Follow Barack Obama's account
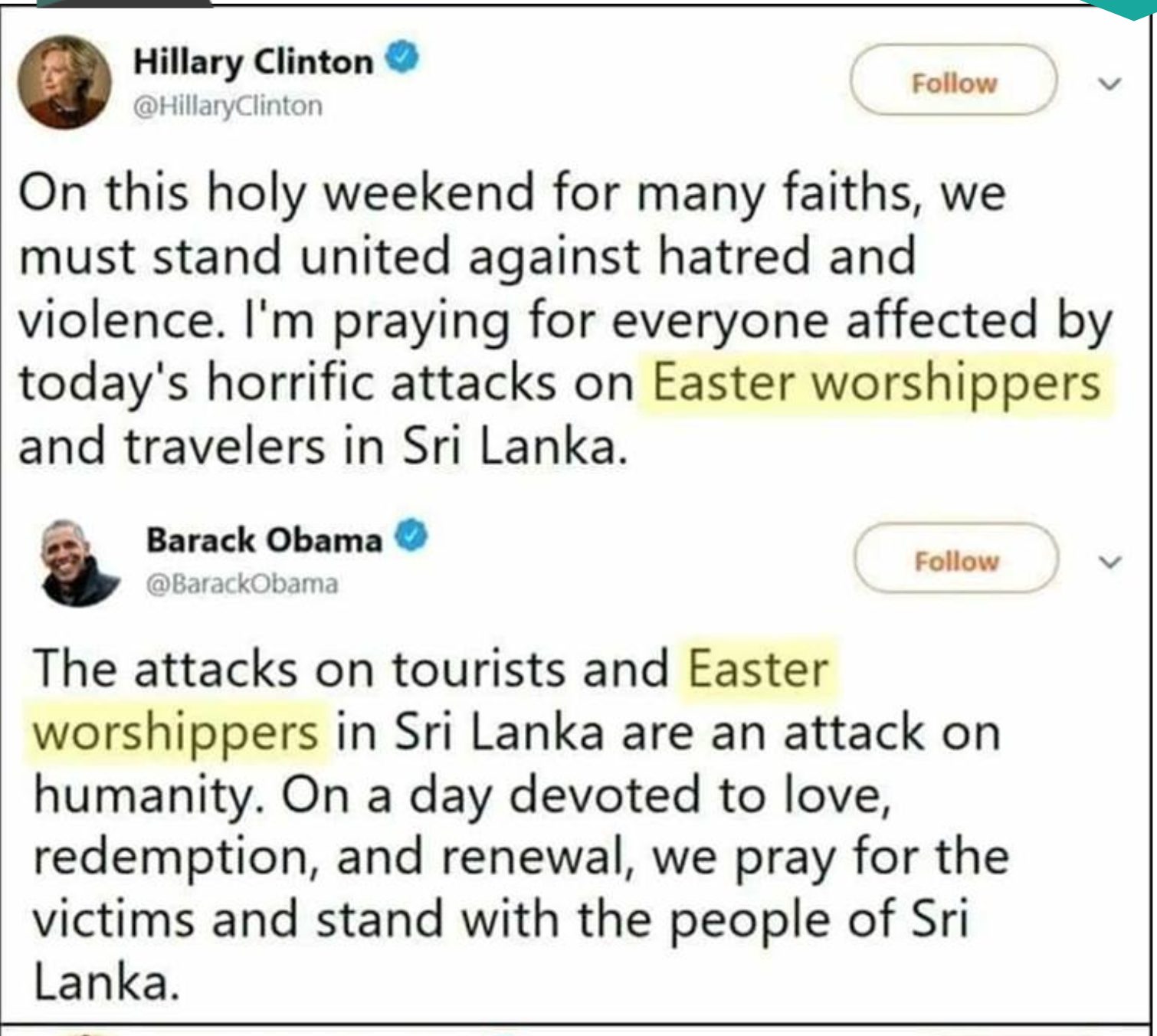The height and width of the screenshot is (1036, 1157). [956, 559]
